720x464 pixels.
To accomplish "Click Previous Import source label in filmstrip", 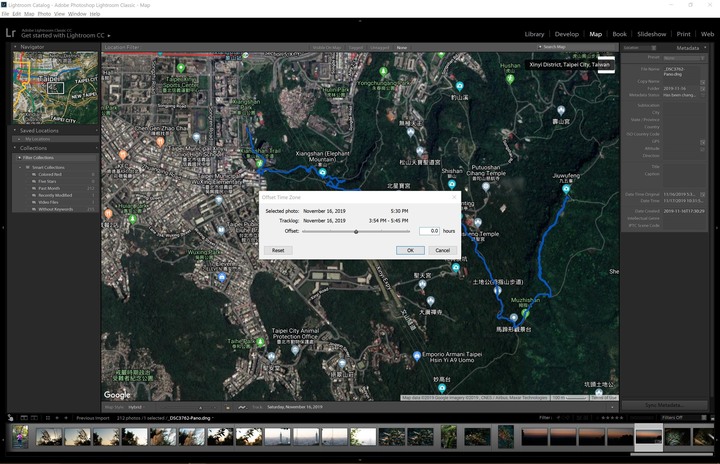I will [x=93, y=418].
